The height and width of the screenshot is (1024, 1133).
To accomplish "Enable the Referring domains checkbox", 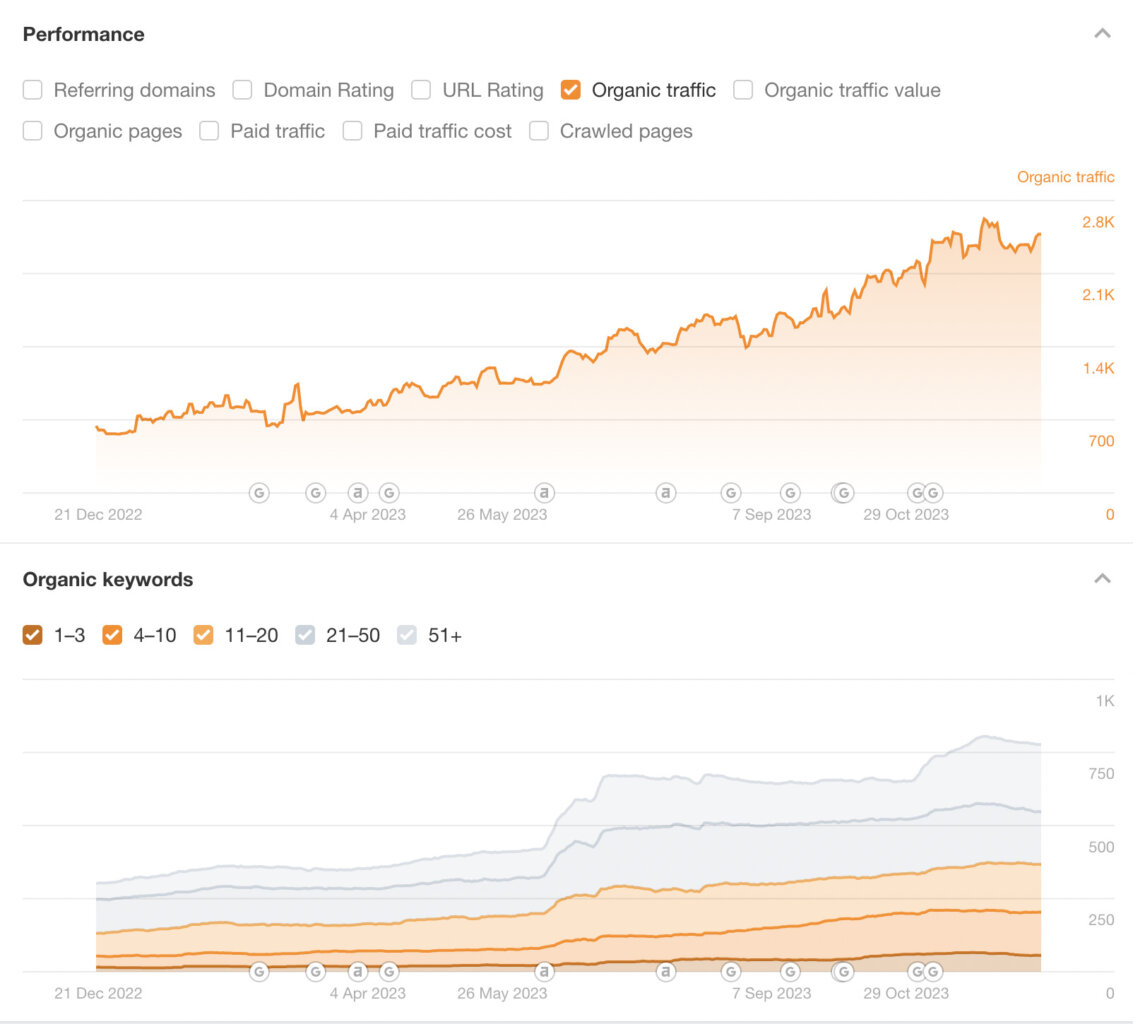I will pyautogui.click(x=33, y=90).
